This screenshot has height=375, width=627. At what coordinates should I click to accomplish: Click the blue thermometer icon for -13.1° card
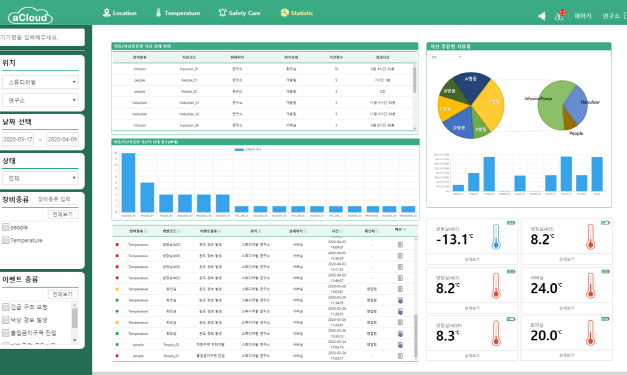[x=496, y=237]
